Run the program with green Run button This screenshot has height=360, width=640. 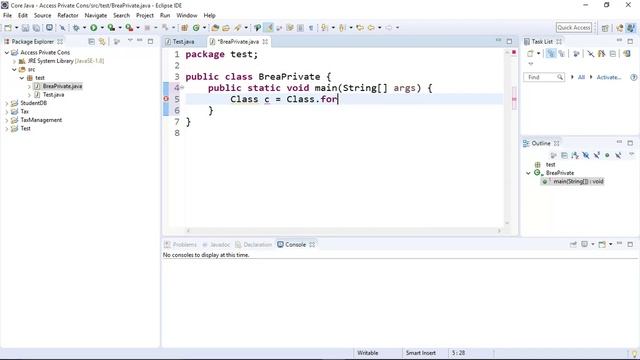(x=94, y=28)
